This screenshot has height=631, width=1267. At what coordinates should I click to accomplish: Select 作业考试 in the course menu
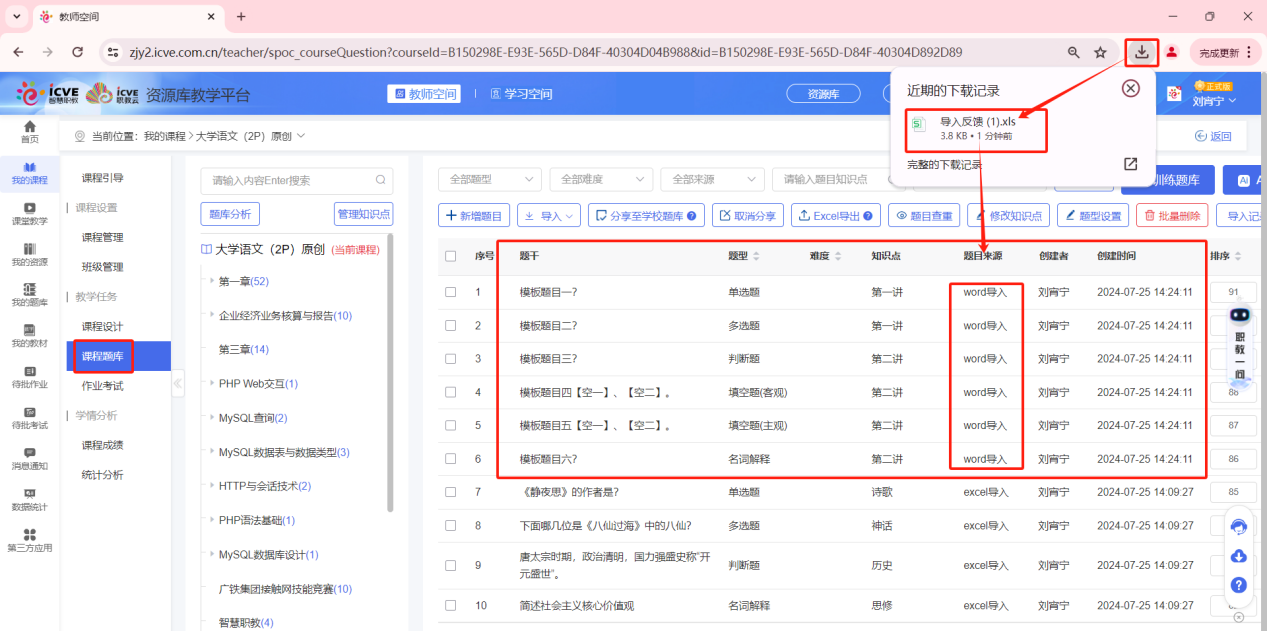[x=102, y=385]
